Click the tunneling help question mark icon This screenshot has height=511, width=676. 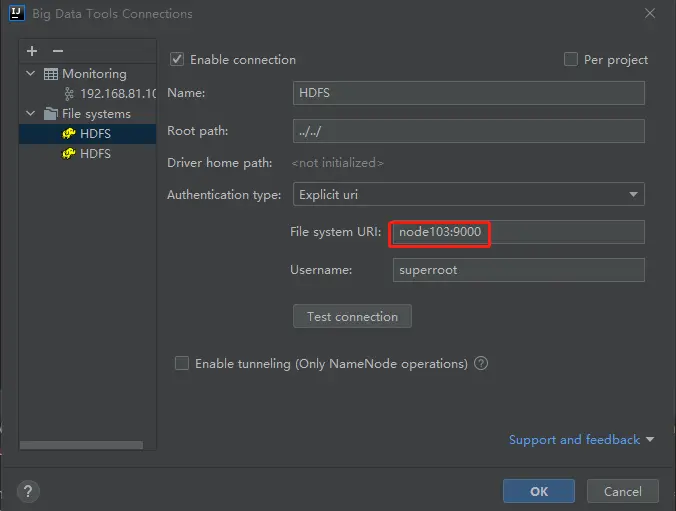pos(481,364)
